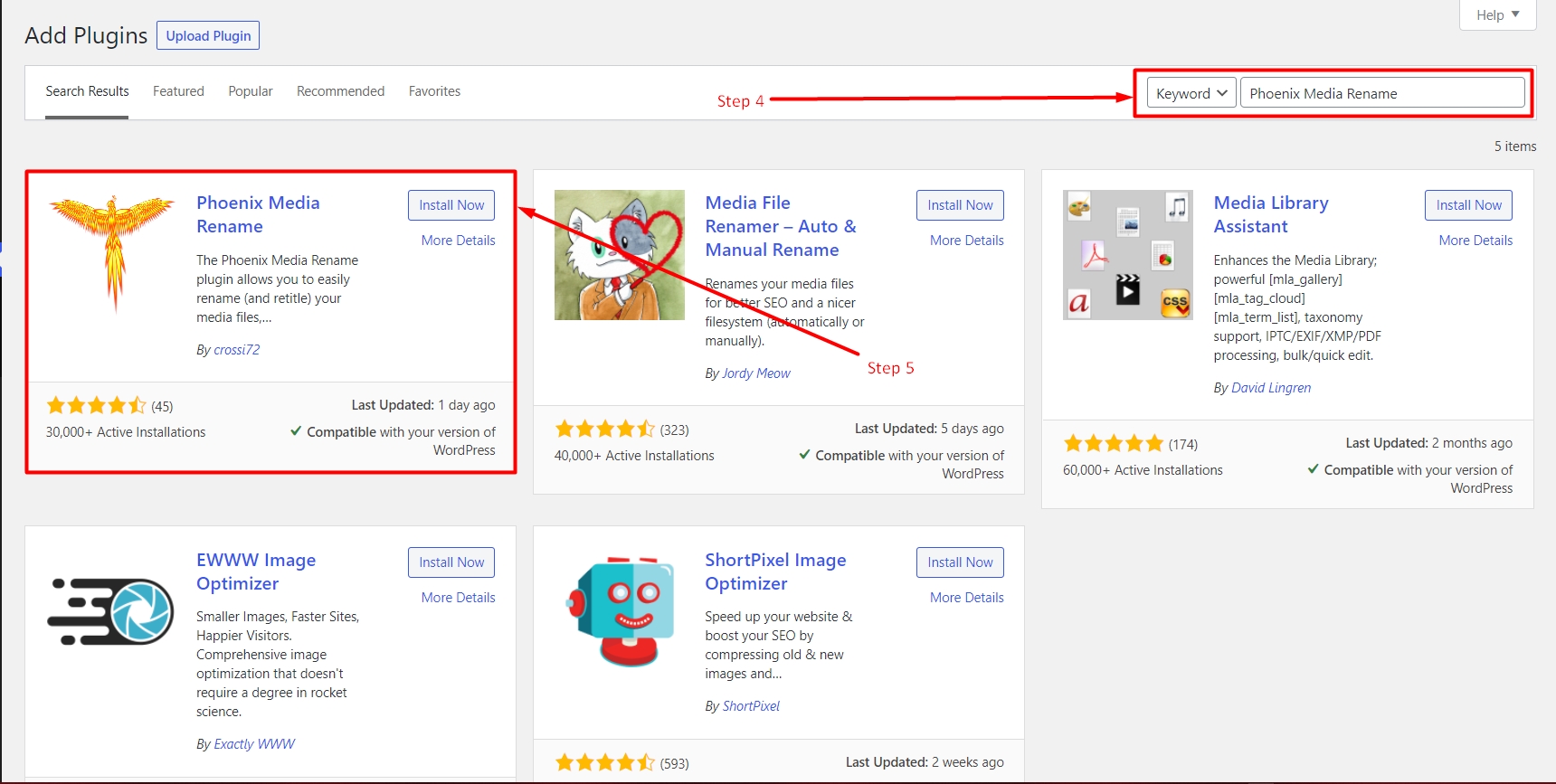Open More Details for Media File Renamer
Viewport: 1556px width, 784px height.
(967, 241)
